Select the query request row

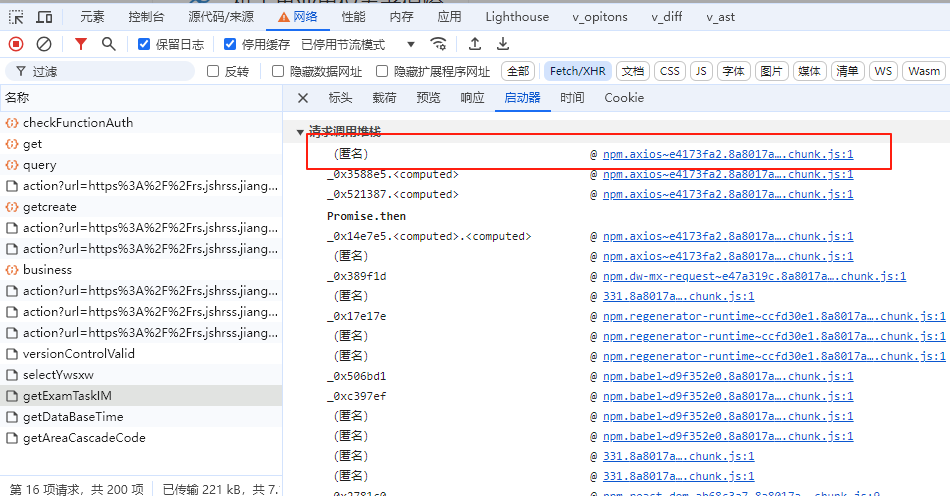pos(141,165)
